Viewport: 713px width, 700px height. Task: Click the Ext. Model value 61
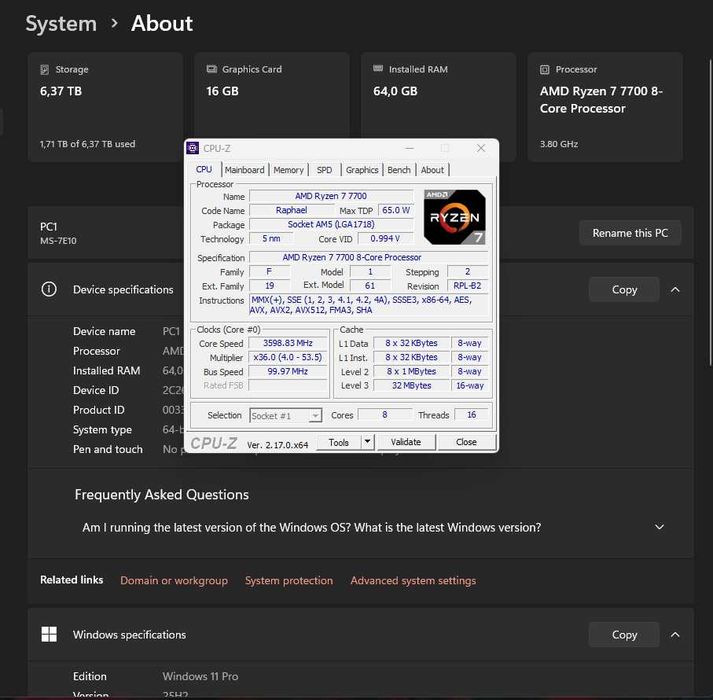click(370, 286)
